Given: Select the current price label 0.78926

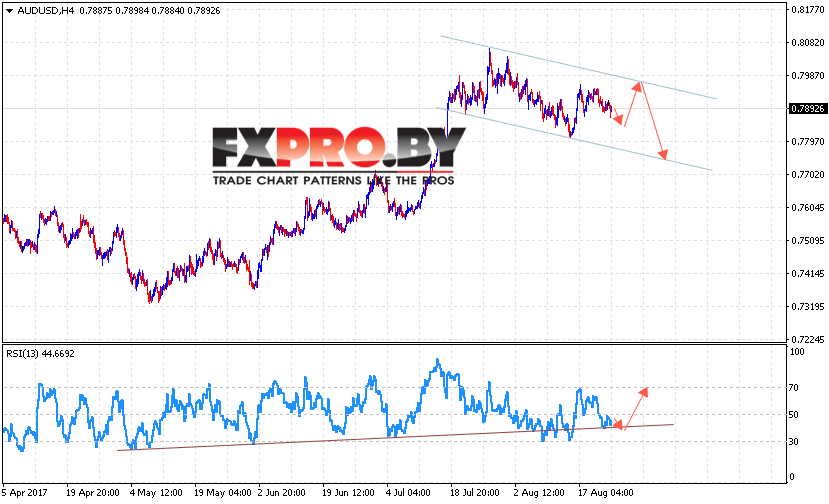Looking at the screenshot, I should coord(807,108).
